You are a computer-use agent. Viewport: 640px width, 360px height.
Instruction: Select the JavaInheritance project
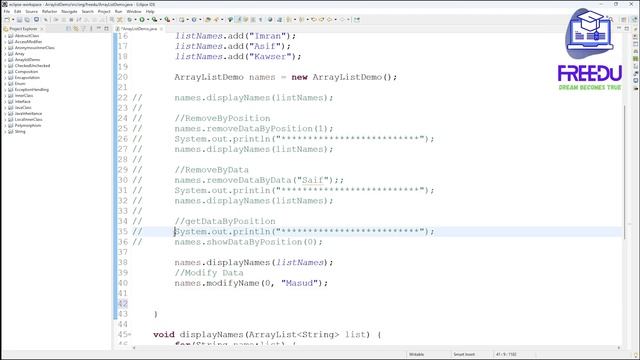[28, 113]
